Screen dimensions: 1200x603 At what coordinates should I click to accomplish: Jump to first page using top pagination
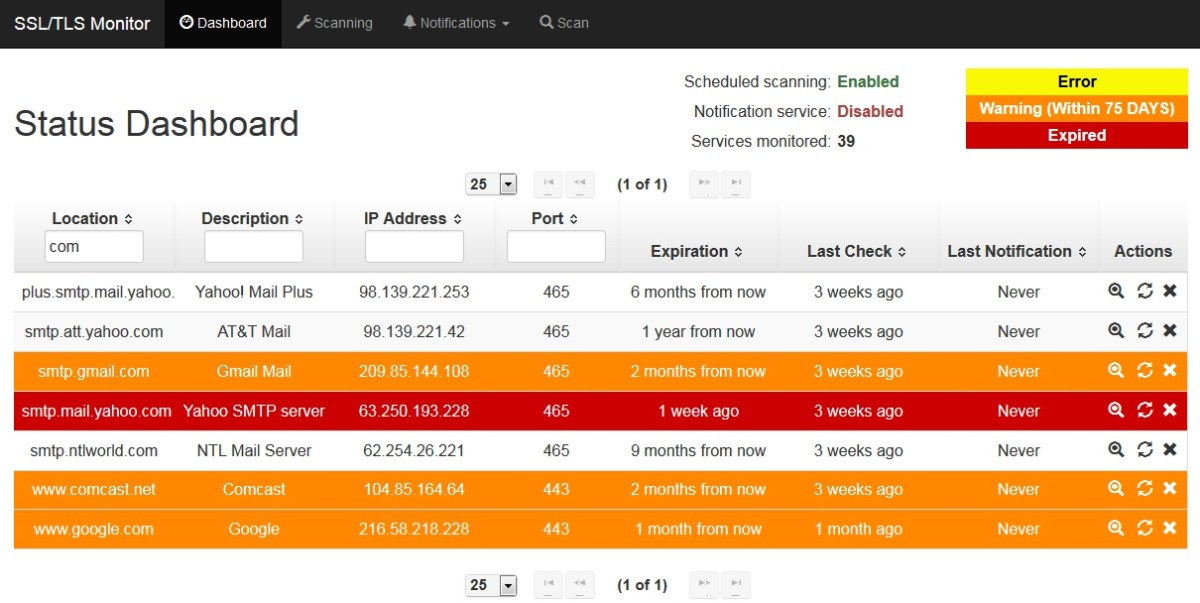point(547,184)
